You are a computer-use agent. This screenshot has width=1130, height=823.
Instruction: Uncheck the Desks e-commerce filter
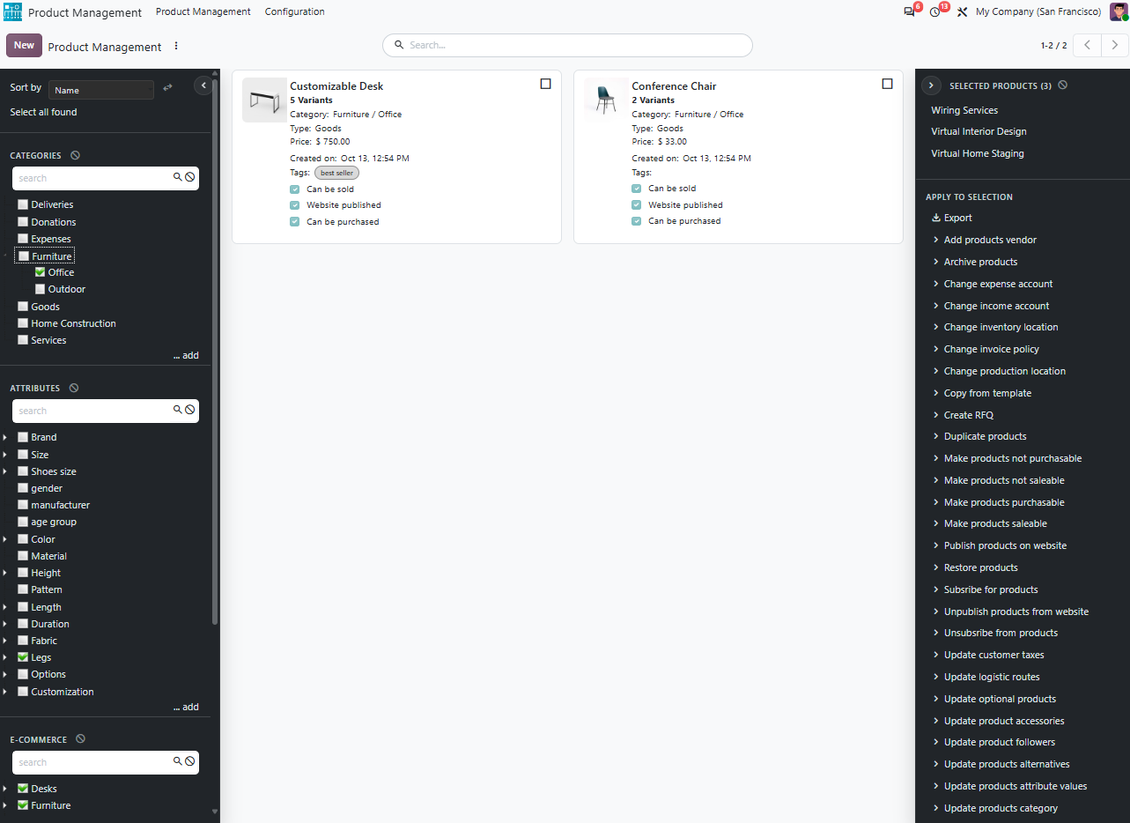click(x=23, y=788)
